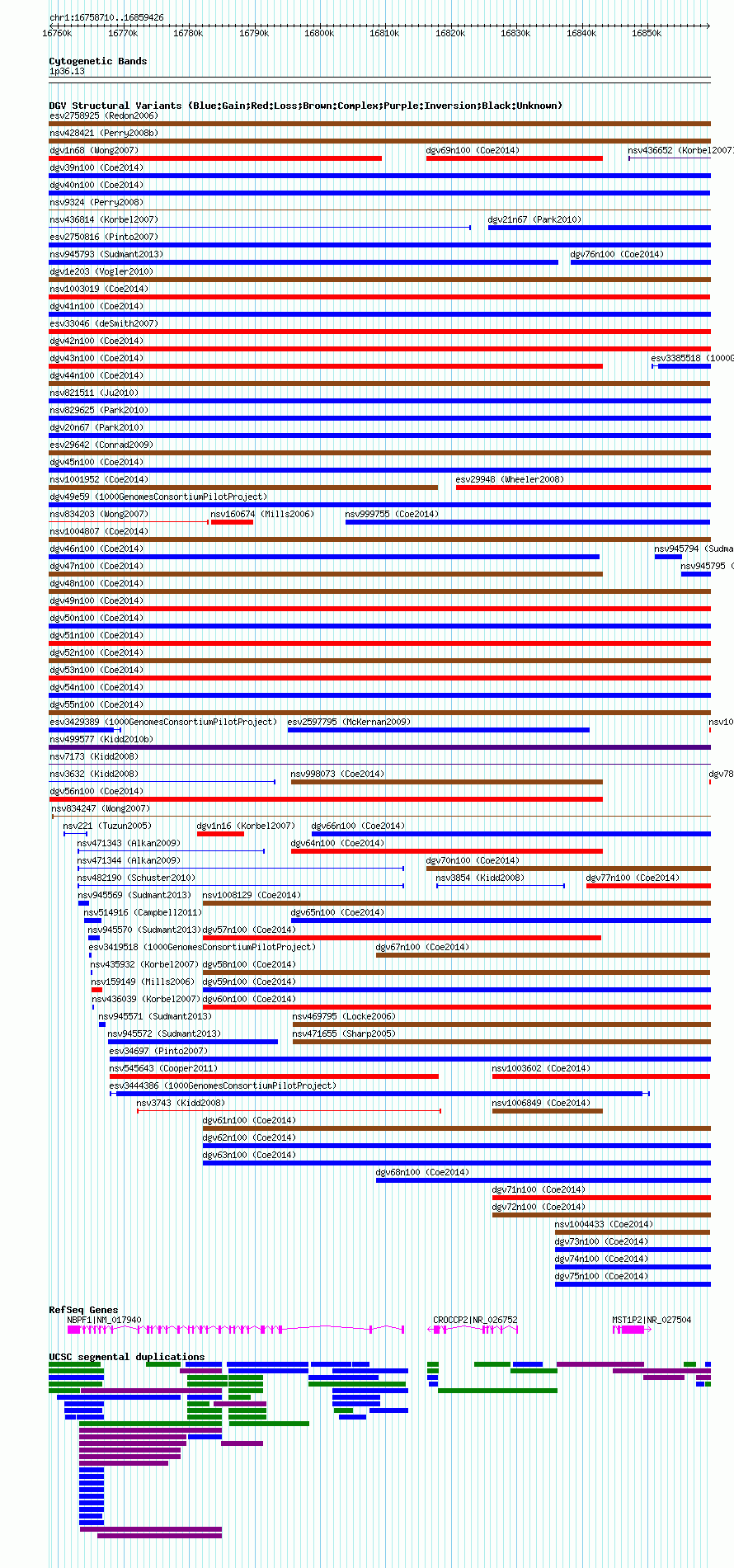Click the nsv1006849 (Coe2014) label

coord(541,1103)
